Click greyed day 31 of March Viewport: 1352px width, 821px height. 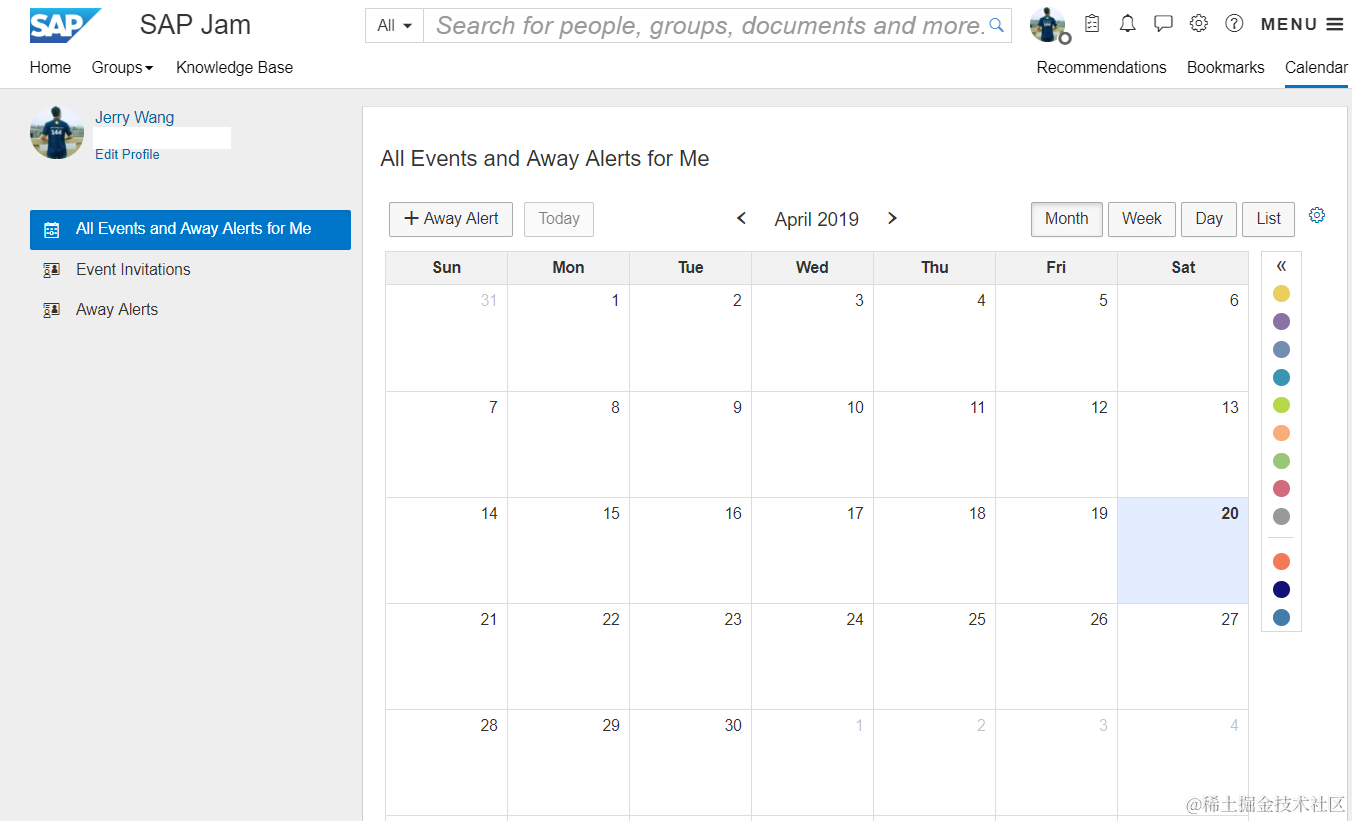[x=447, y=338]
